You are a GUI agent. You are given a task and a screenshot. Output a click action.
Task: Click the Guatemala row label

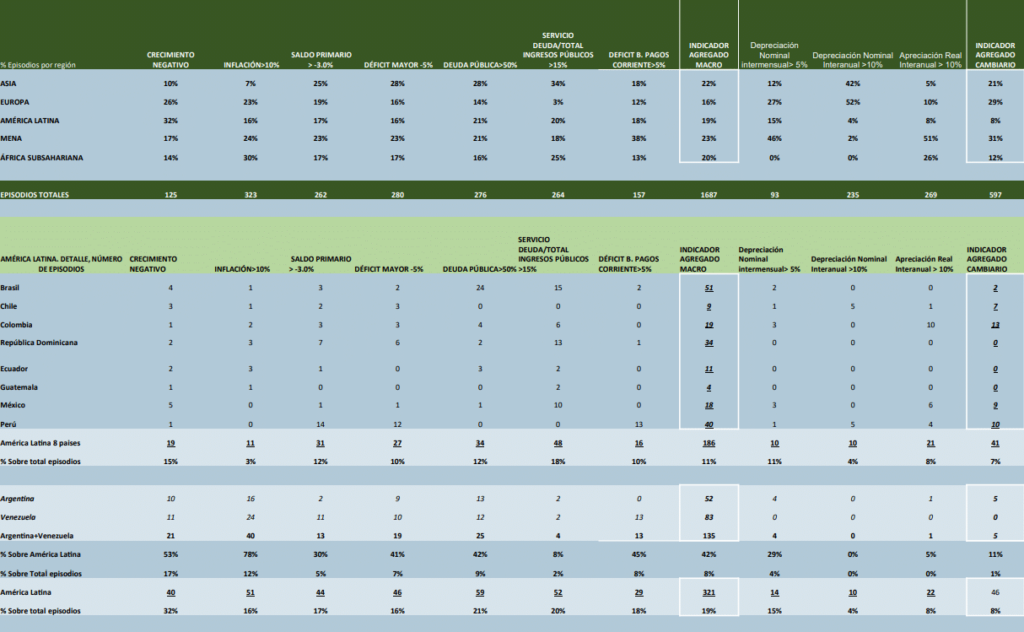tap(20, 387)
